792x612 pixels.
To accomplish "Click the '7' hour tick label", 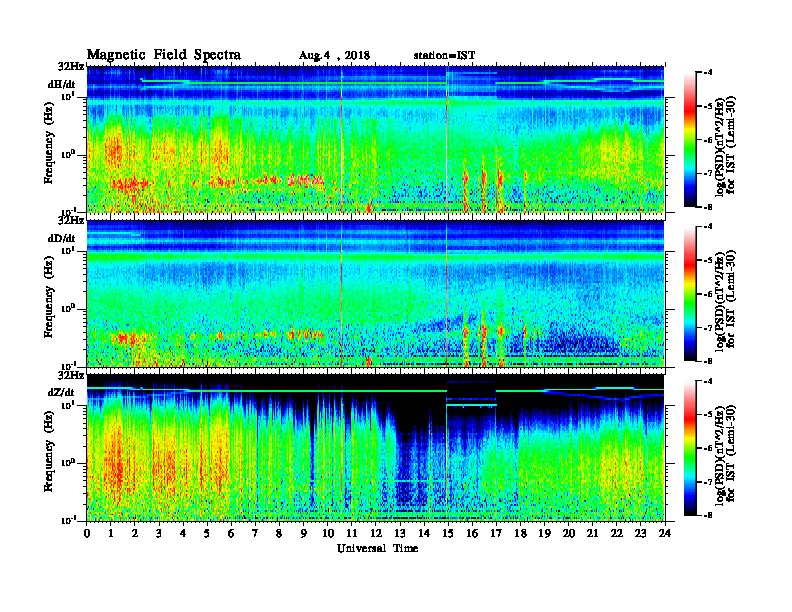I will (255, 534).
